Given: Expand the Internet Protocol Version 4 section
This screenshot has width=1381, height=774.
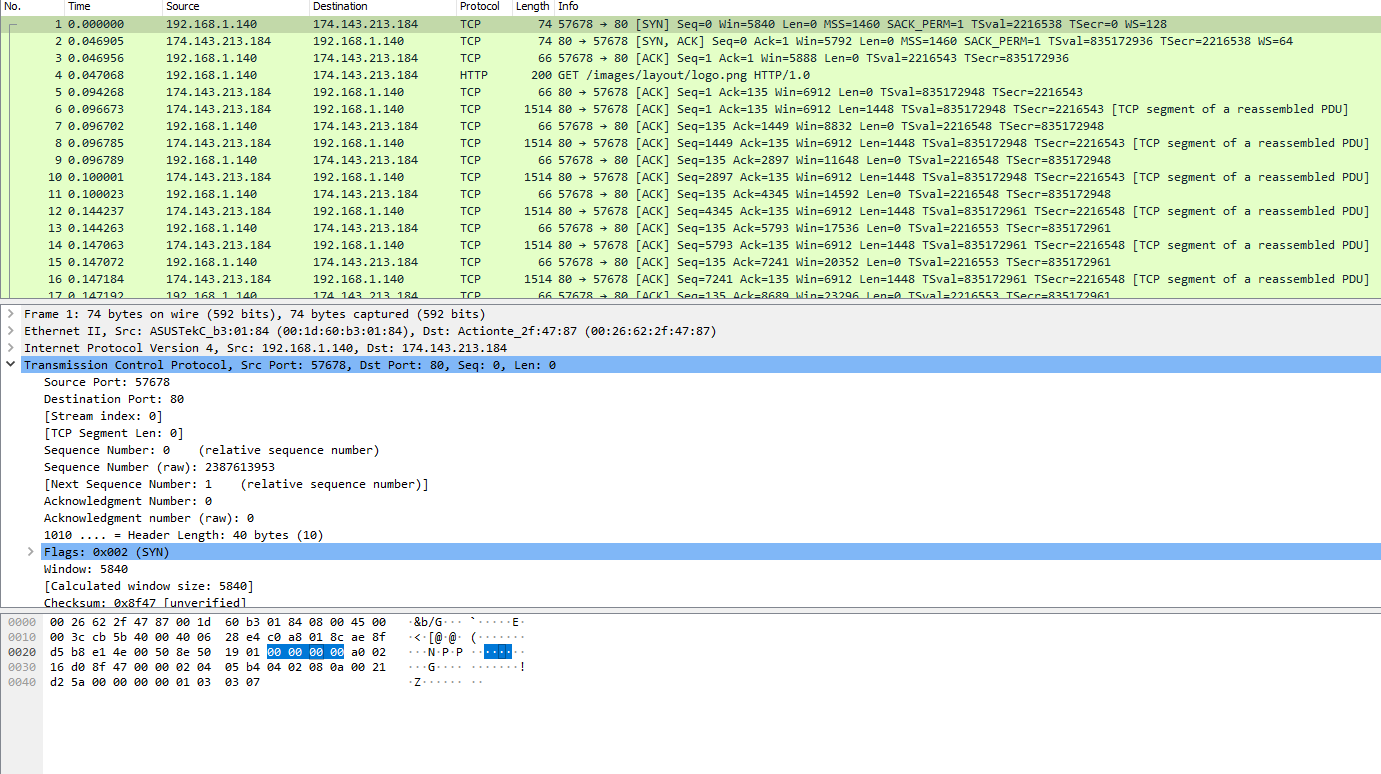Looking at the screenshot, I should [10, 348].
